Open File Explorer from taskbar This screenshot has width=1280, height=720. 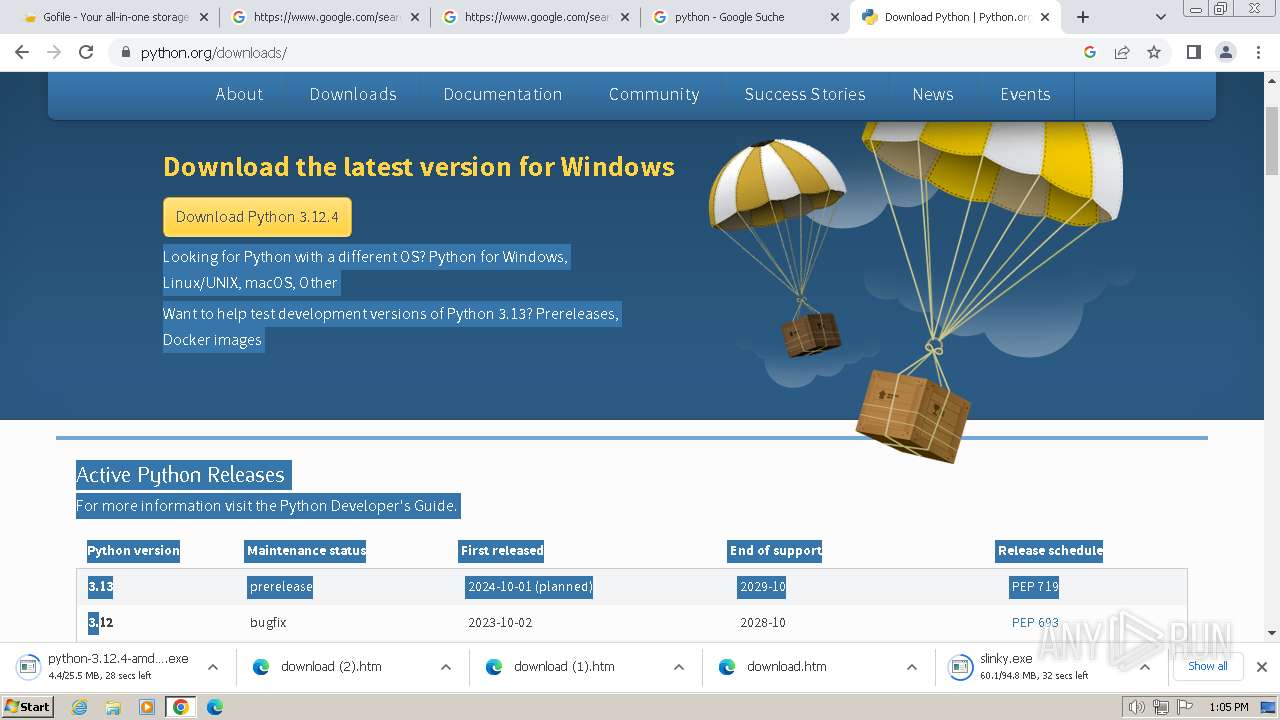113,707
